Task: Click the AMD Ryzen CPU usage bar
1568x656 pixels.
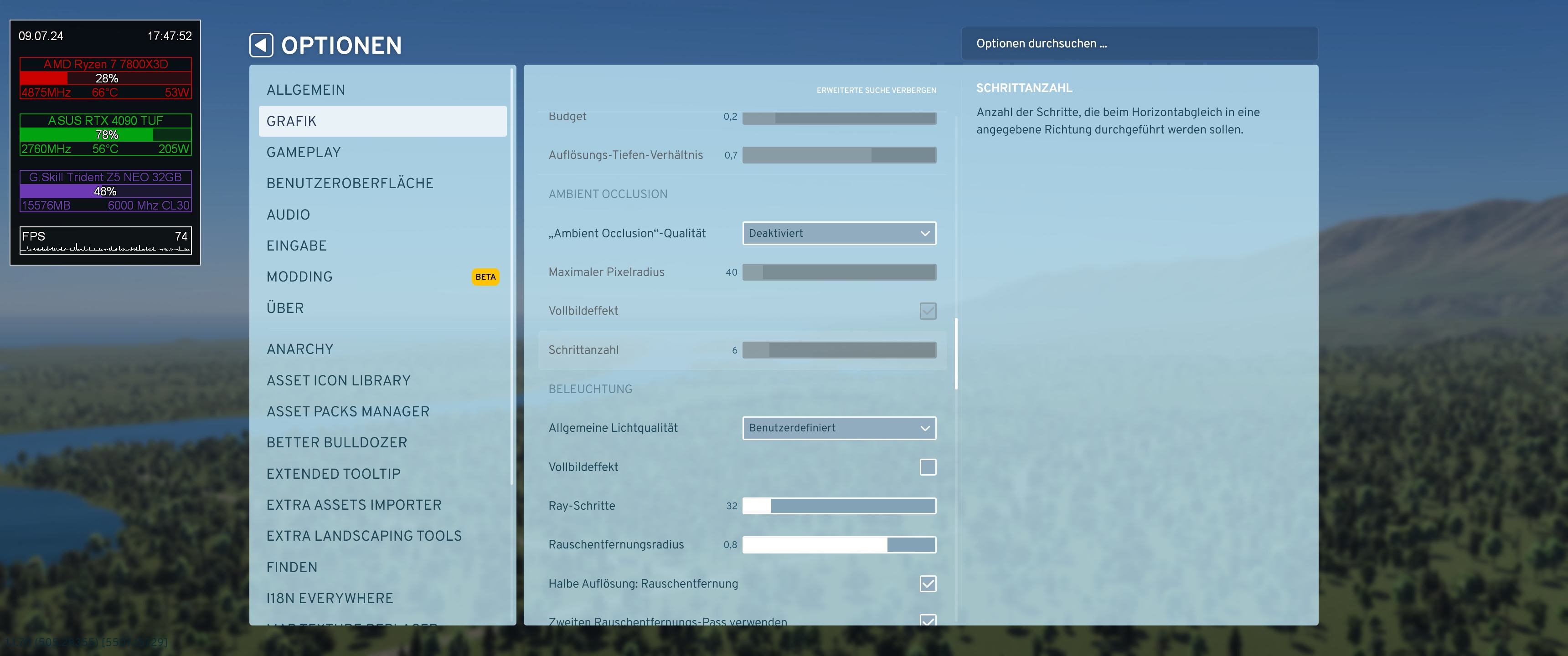Action: [x=105, y=78]
